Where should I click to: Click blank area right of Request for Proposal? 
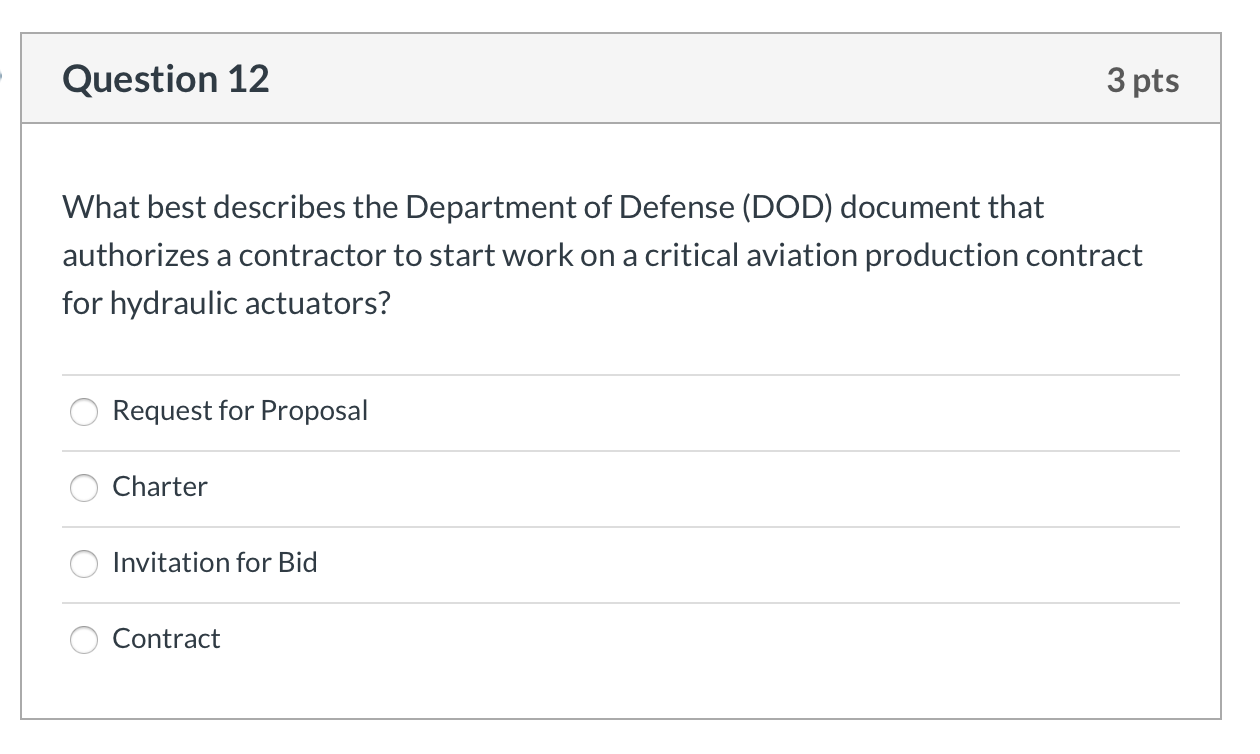(780, 412)
